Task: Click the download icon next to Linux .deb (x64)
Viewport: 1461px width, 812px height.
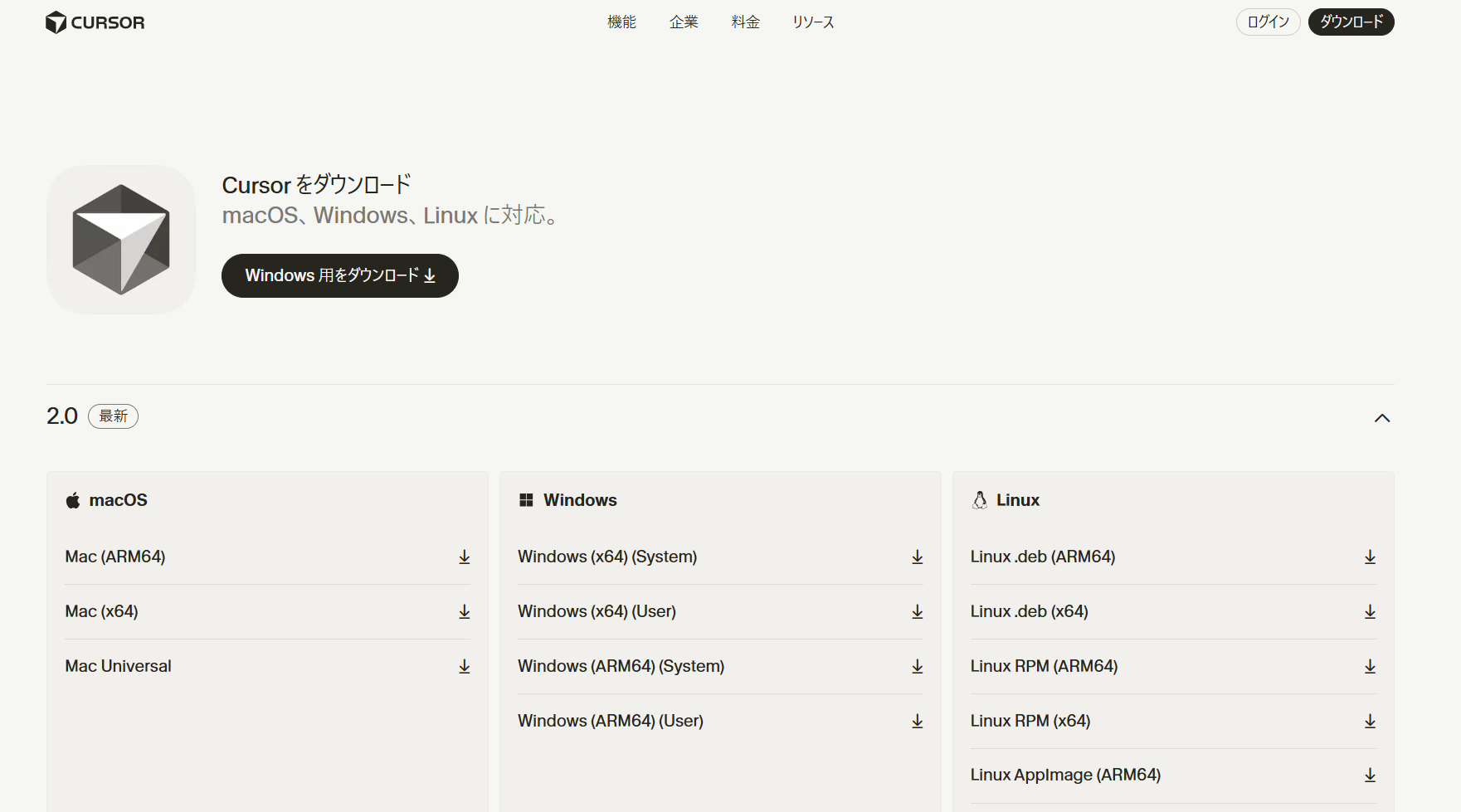Action: pyautogui.click(x=1370, y=611)
